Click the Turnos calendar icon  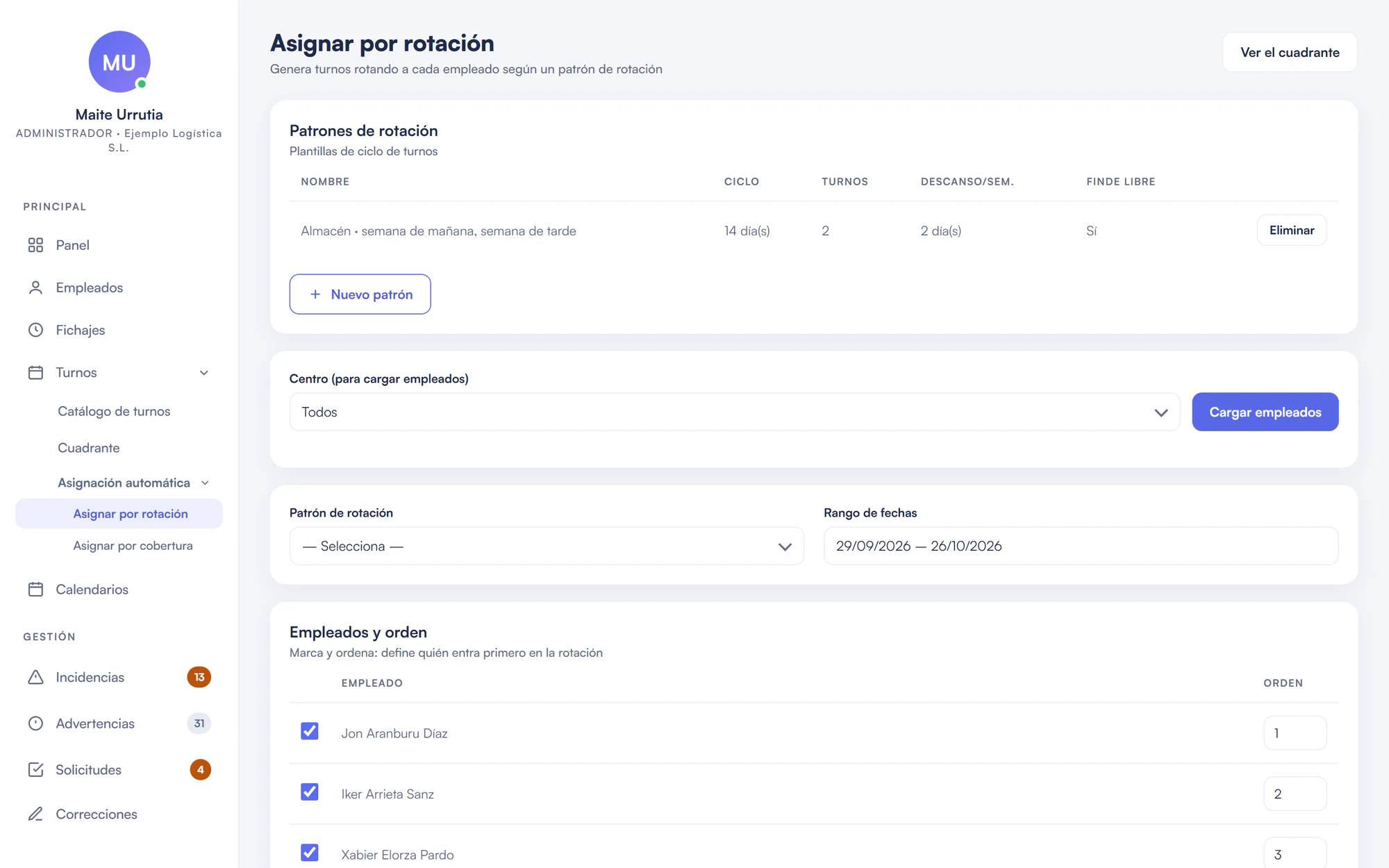35,372
